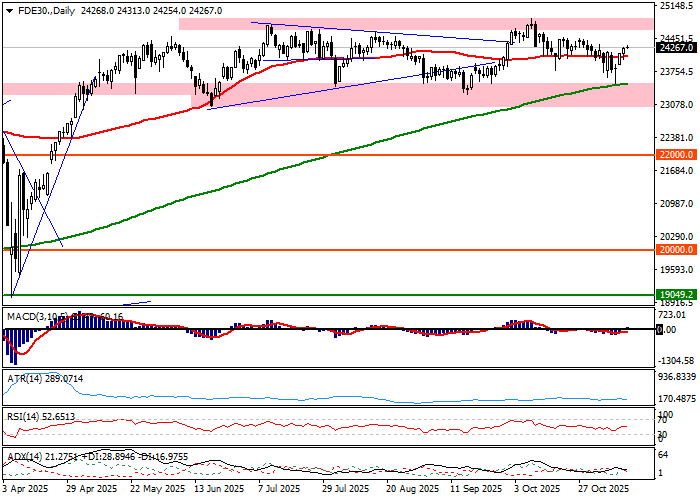Image resolution: width=700 pixels, height=500 pixels.
Task: Select the current price label 24267.0
Action: coord(675,47)
